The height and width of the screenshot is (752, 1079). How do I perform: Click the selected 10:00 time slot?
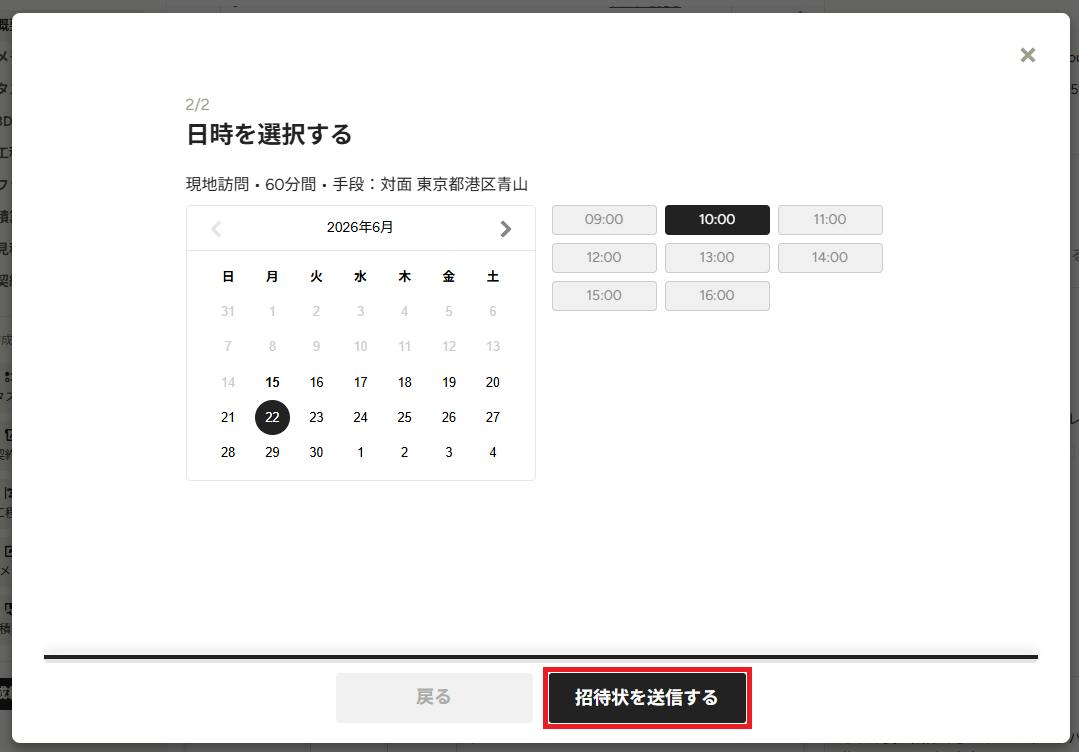(x=717, y=219)
